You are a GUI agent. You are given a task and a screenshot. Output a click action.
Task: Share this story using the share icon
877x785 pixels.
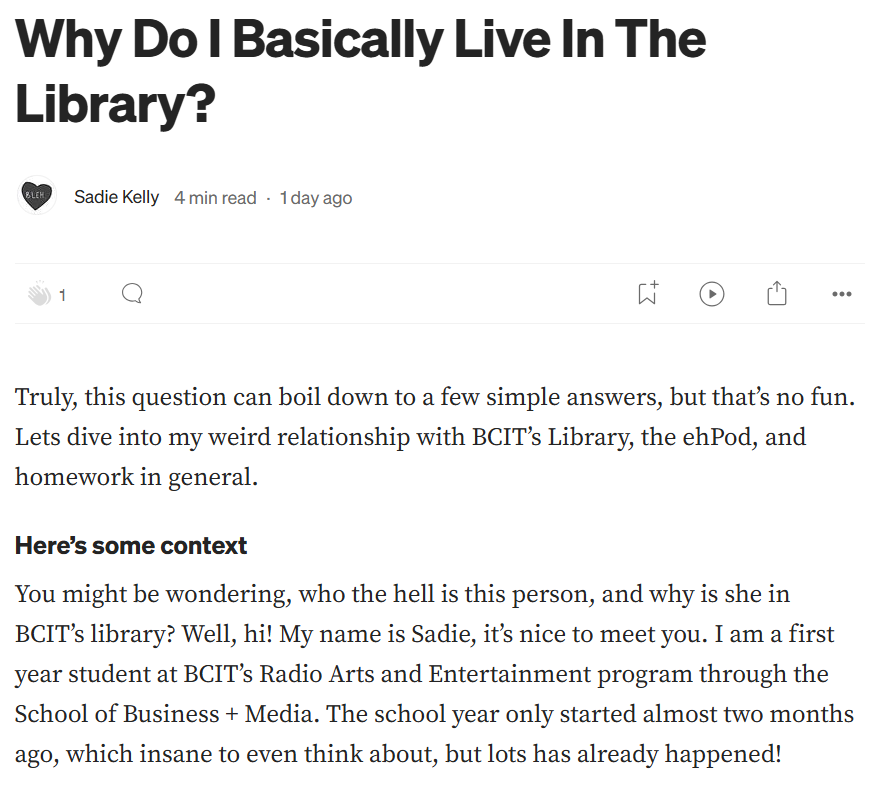[777, 294]
